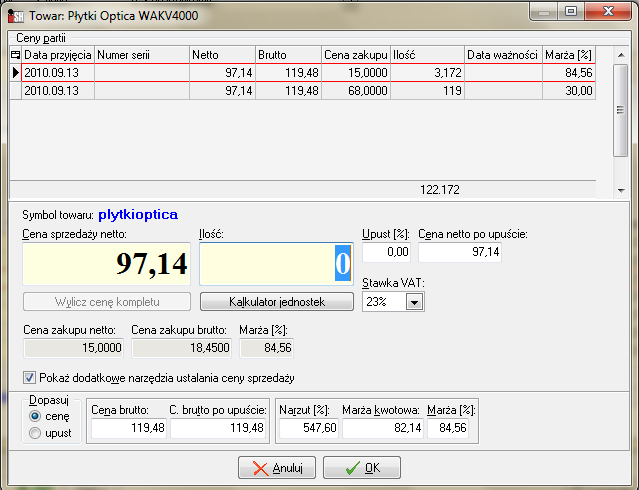
Task: Click the 'C. brutto po upuście' field
Action: click(218, 428)
